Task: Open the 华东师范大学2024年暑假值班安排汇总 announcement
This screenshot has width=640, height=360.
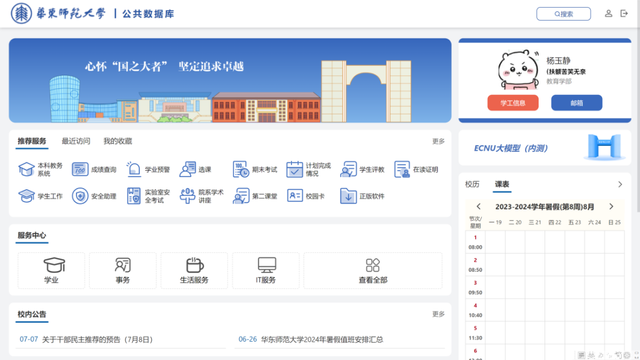Action: tap(322, 339)
